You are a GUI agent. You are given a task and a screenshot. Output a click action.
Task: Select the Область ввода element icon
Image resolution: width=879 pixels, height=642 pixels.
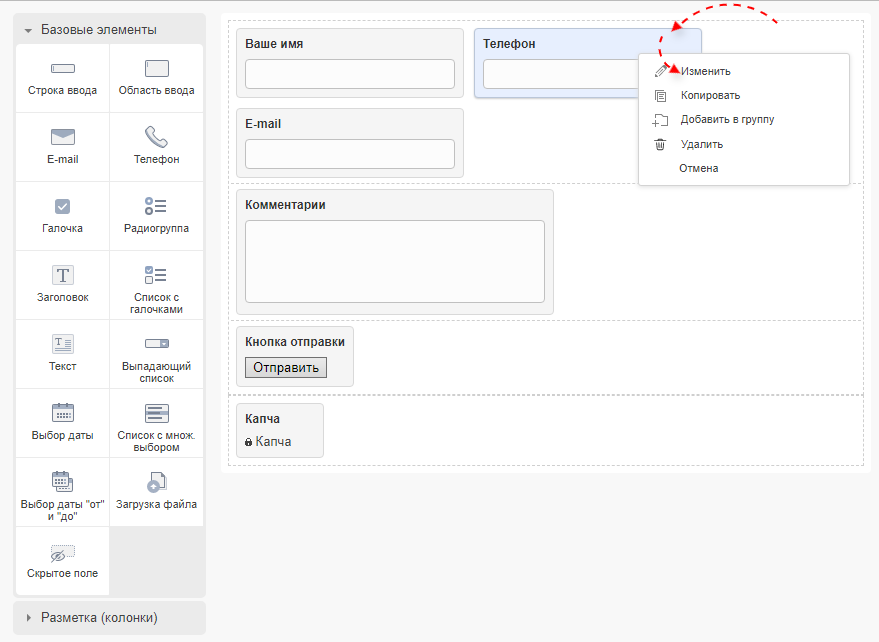click(156, 69)
